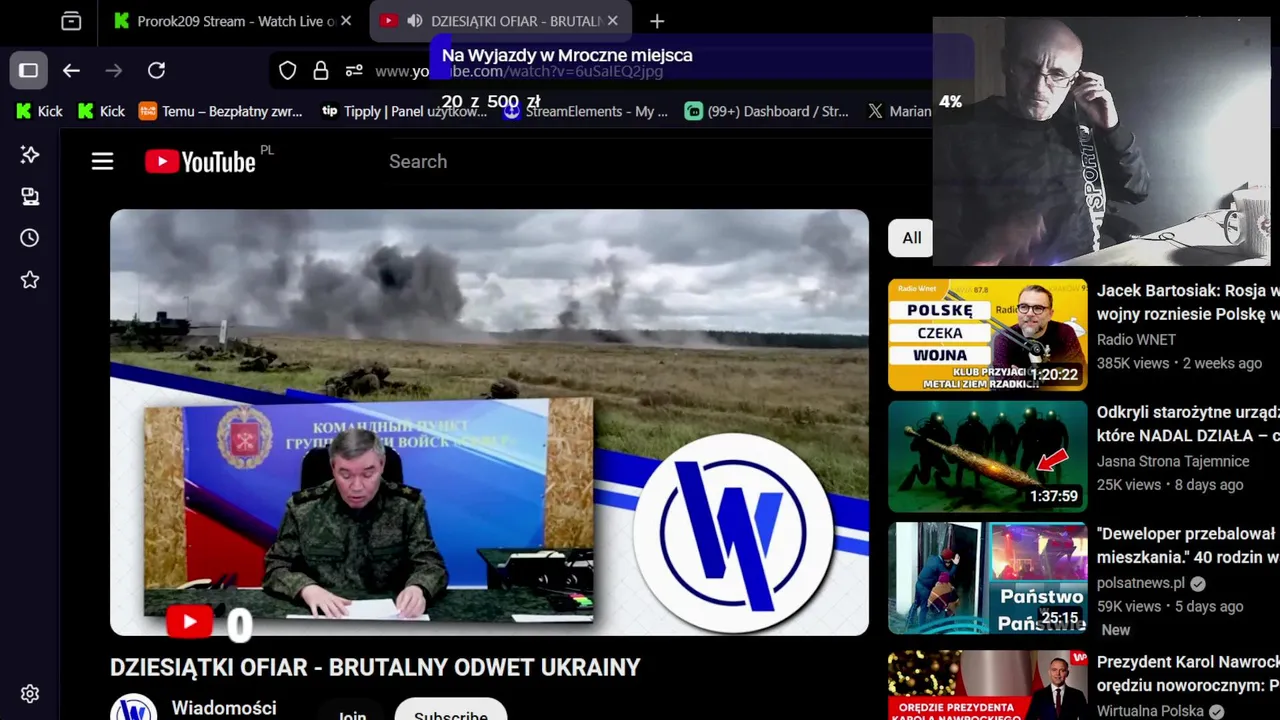Open the X Marian bookmark
1280x720 pixels.
899,111
